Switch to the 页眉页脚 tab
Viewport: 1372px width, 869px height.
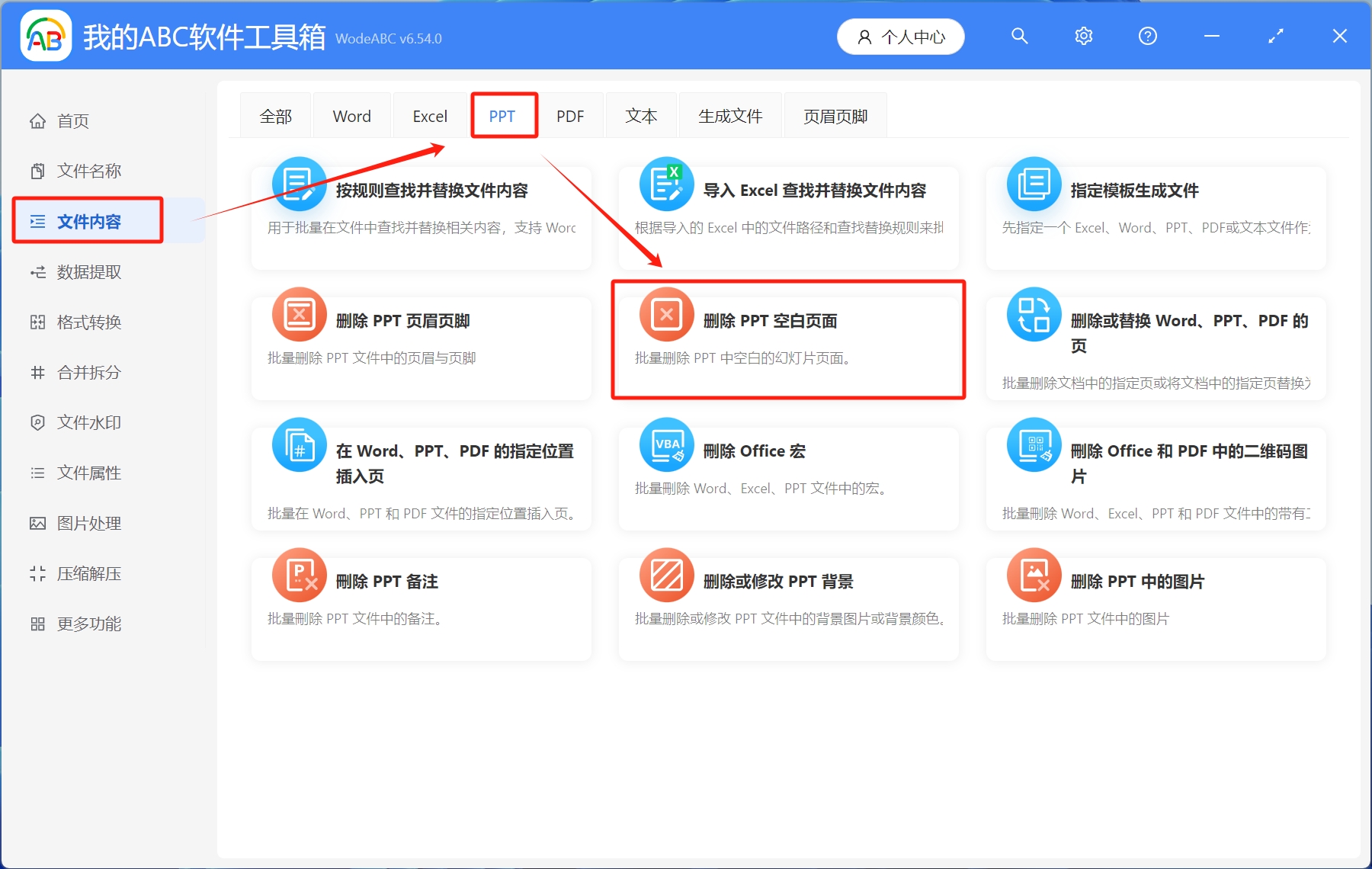[835, 115]
